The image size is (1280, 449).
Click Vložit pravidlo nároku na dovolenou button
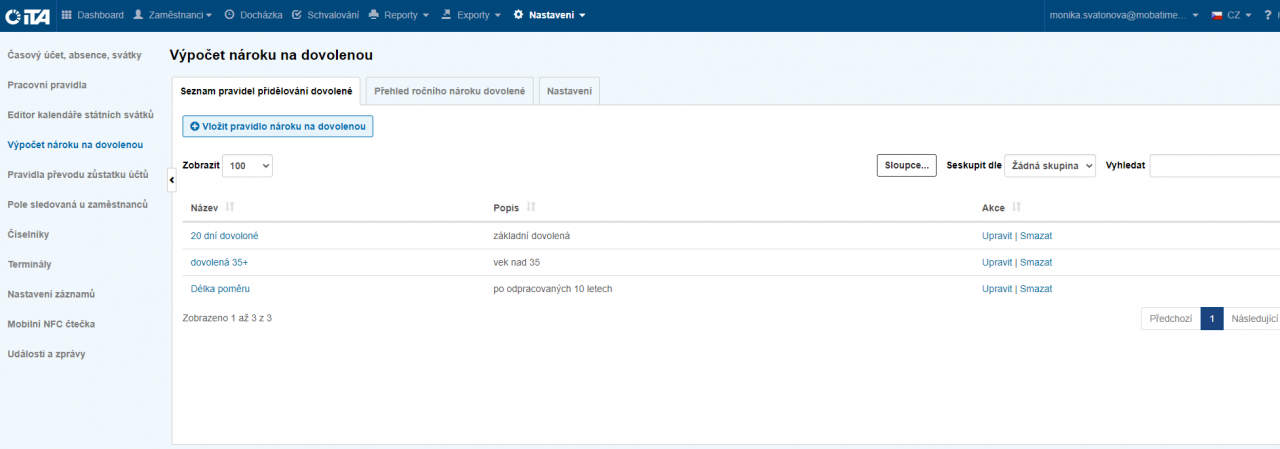[277, 126]
